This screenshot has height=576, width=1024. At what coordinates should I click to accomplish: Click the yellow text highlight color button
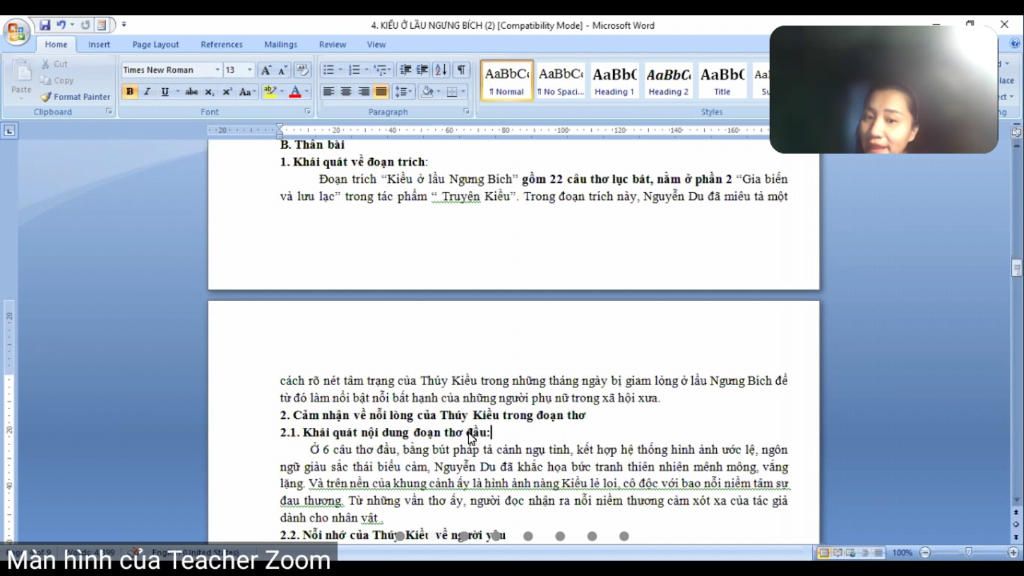[269, 91]
